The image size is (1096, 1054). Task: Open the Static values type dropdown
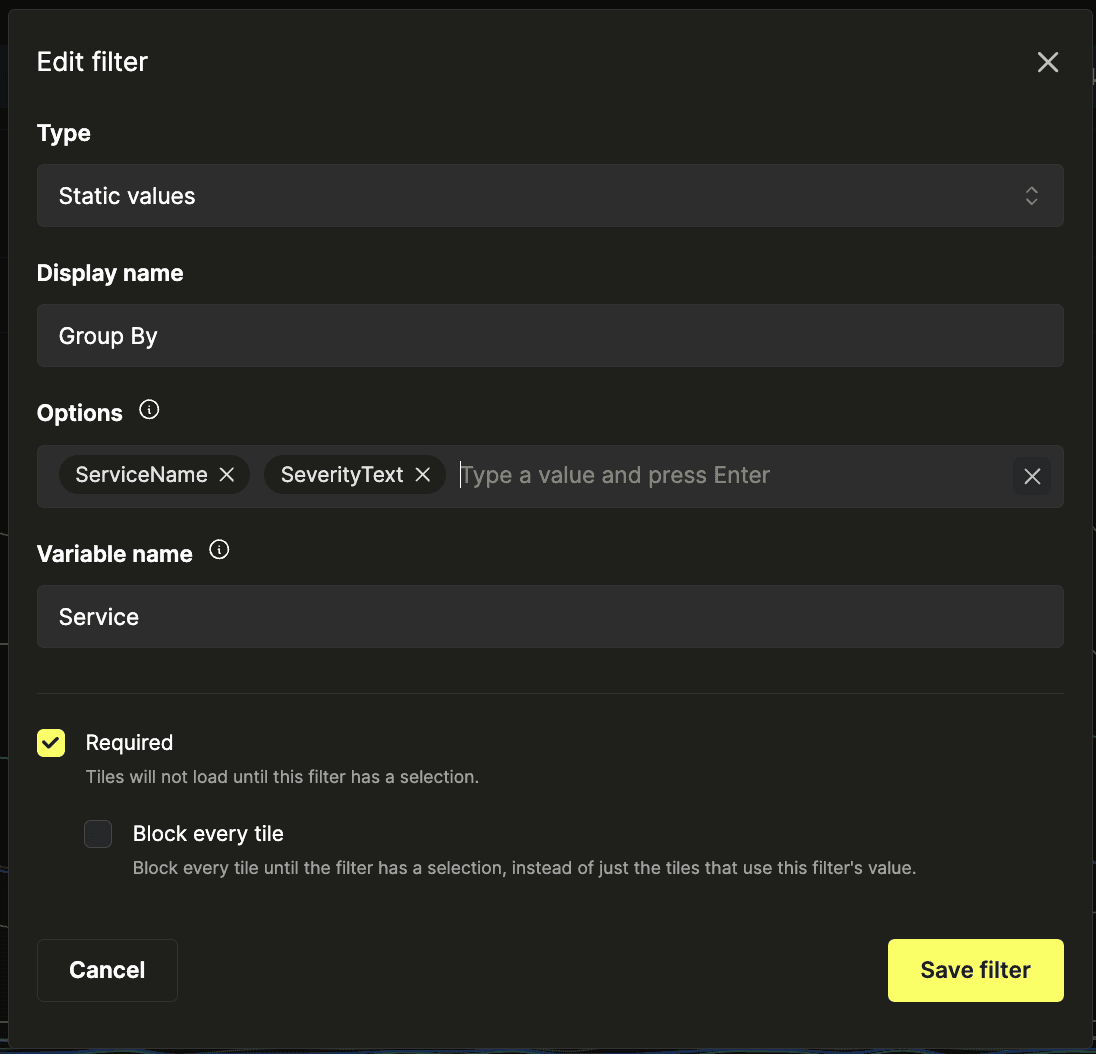click(550, 196)
